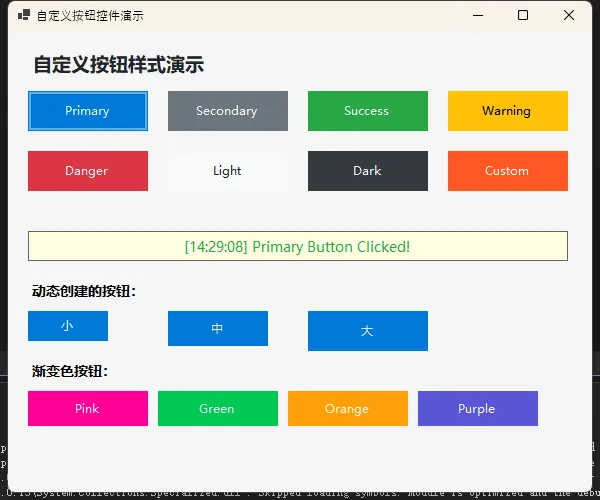Close the 自定义按钮控件演示 window
Screen dimensions: 600x500
[569, 15]
